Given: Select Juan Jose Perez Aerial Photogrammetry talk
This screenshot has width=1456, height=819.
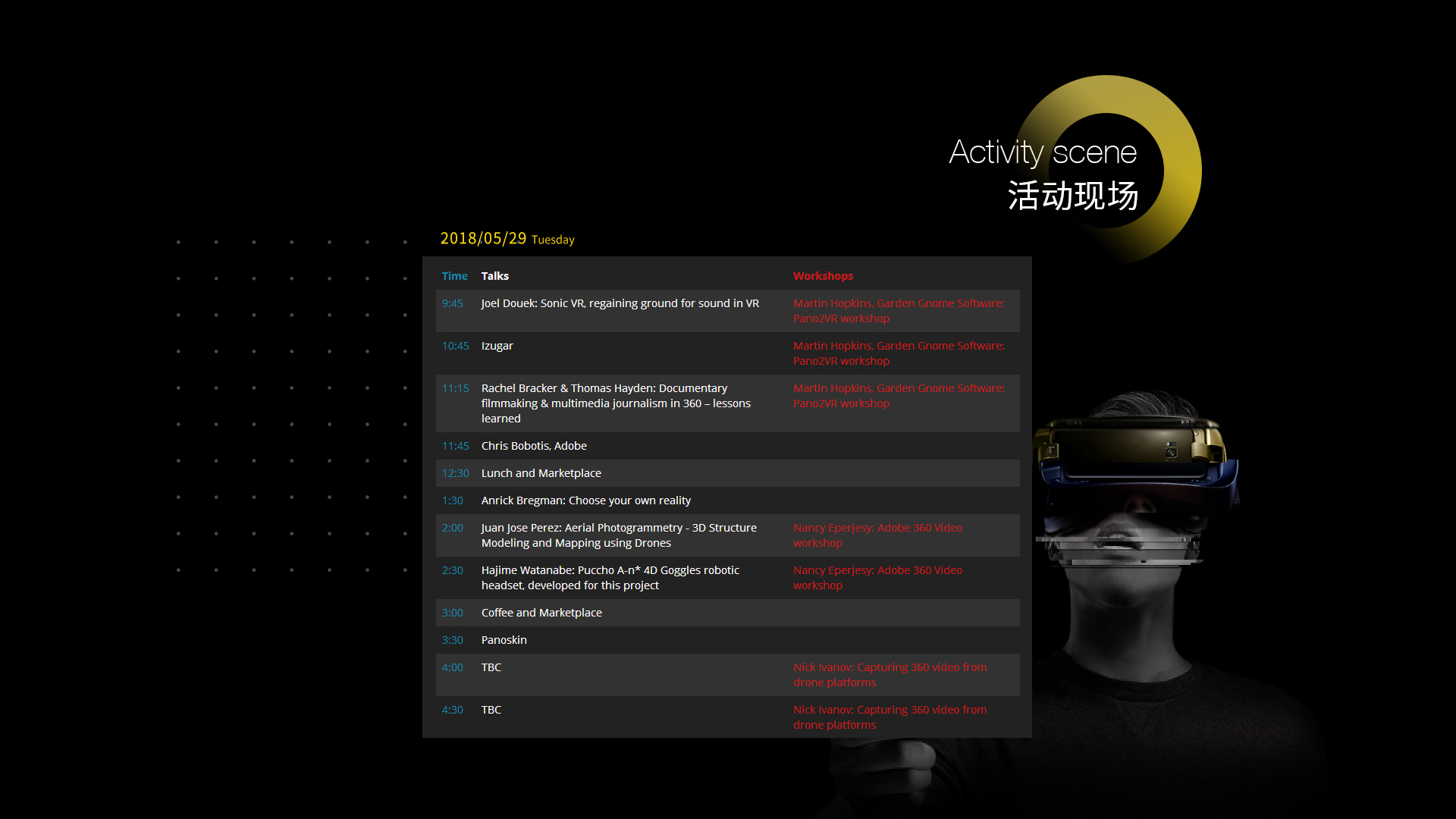Looking at the screenshot, I should 619,535.
